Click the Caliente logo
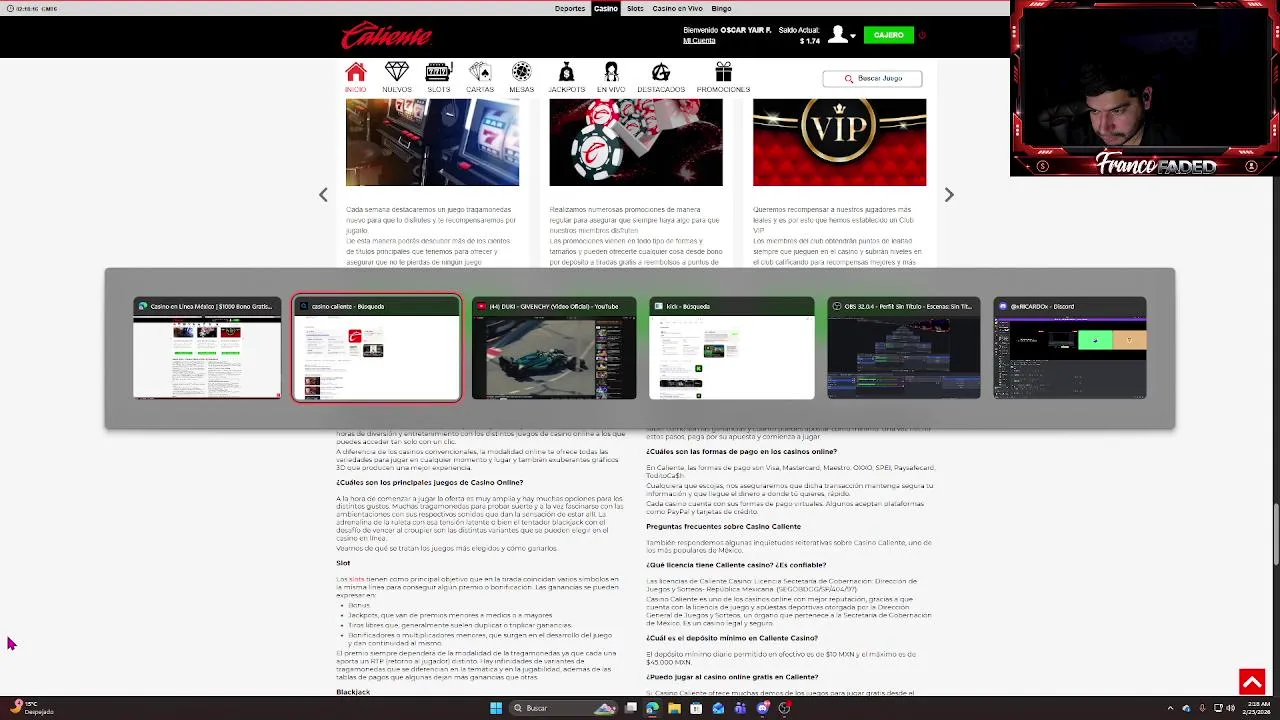This screenshot has width=1280, height=720. (x=386, y=35)
